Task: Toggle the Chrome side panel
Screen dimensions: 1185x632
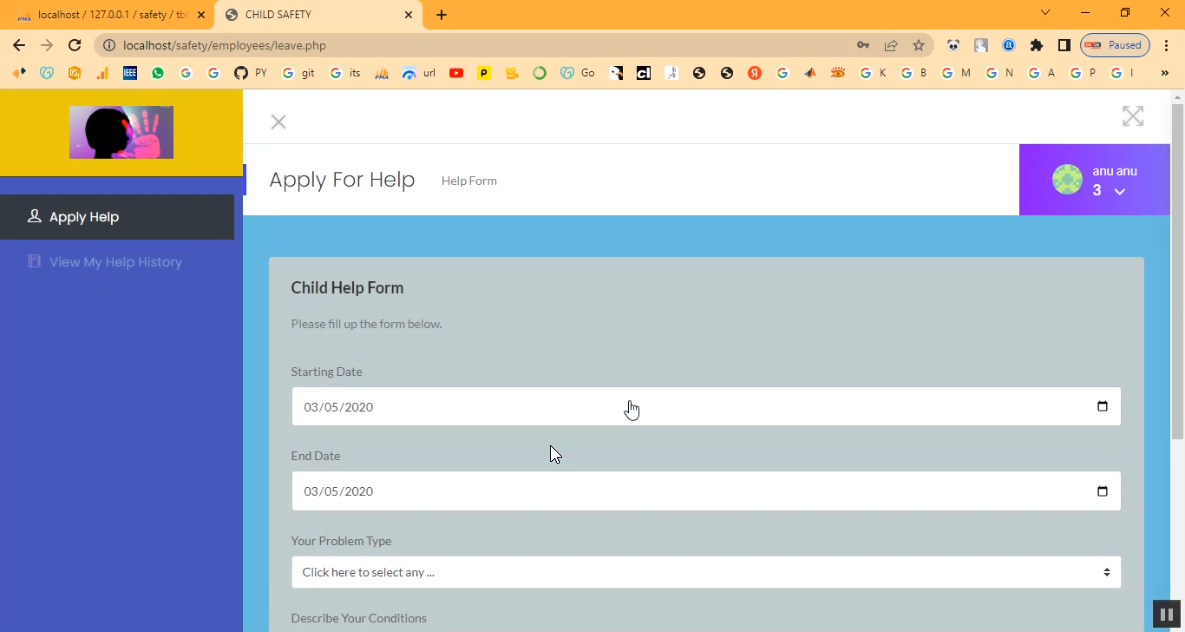Action: click(x=1064, y=45)
